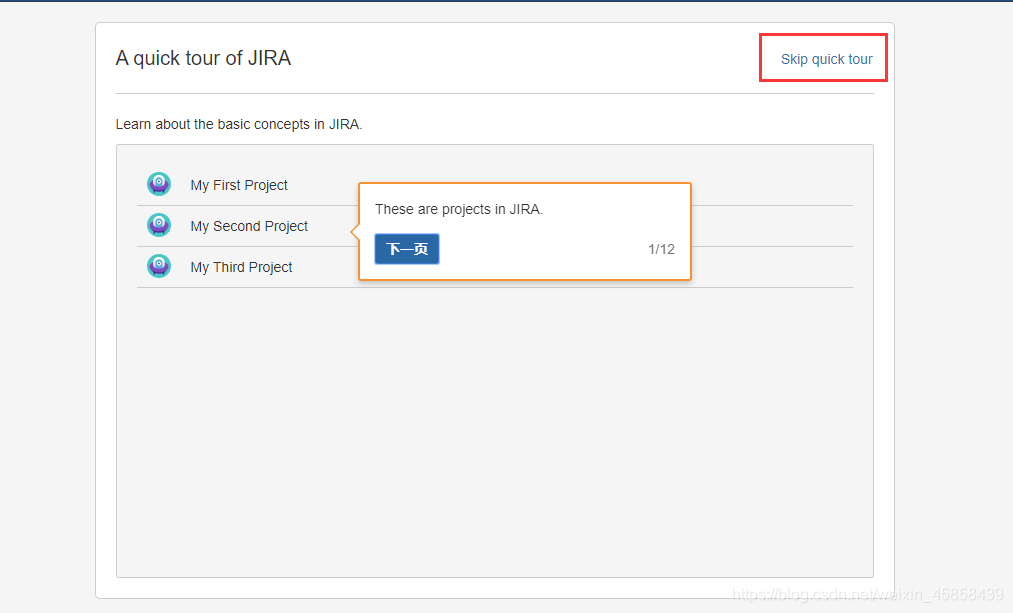Select the My Third Project avatar icon
1013x613 pixels.
159,266
